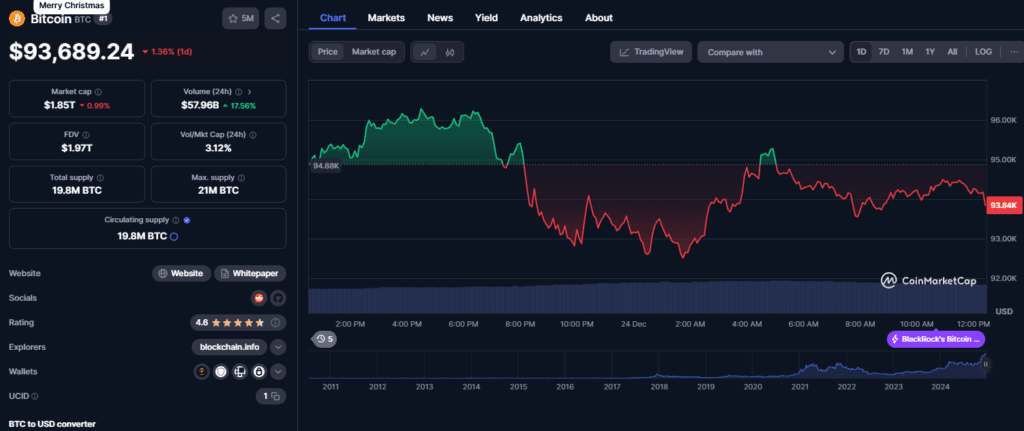Image resolution: width=1024 pixels, height=431 pixels.
Task: Click the $93,689.24 price text
Action: 72,52
